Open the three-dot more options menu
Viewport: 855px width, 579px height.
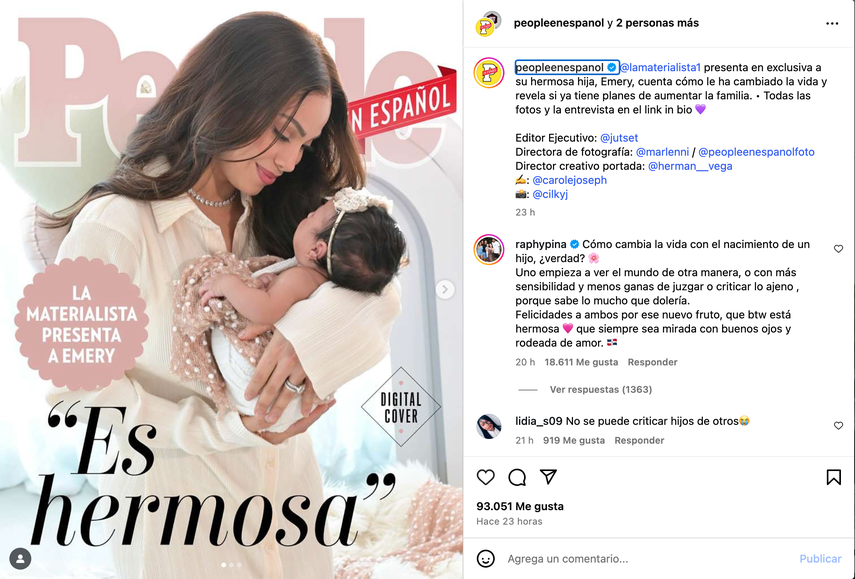(x=832, y=23)
